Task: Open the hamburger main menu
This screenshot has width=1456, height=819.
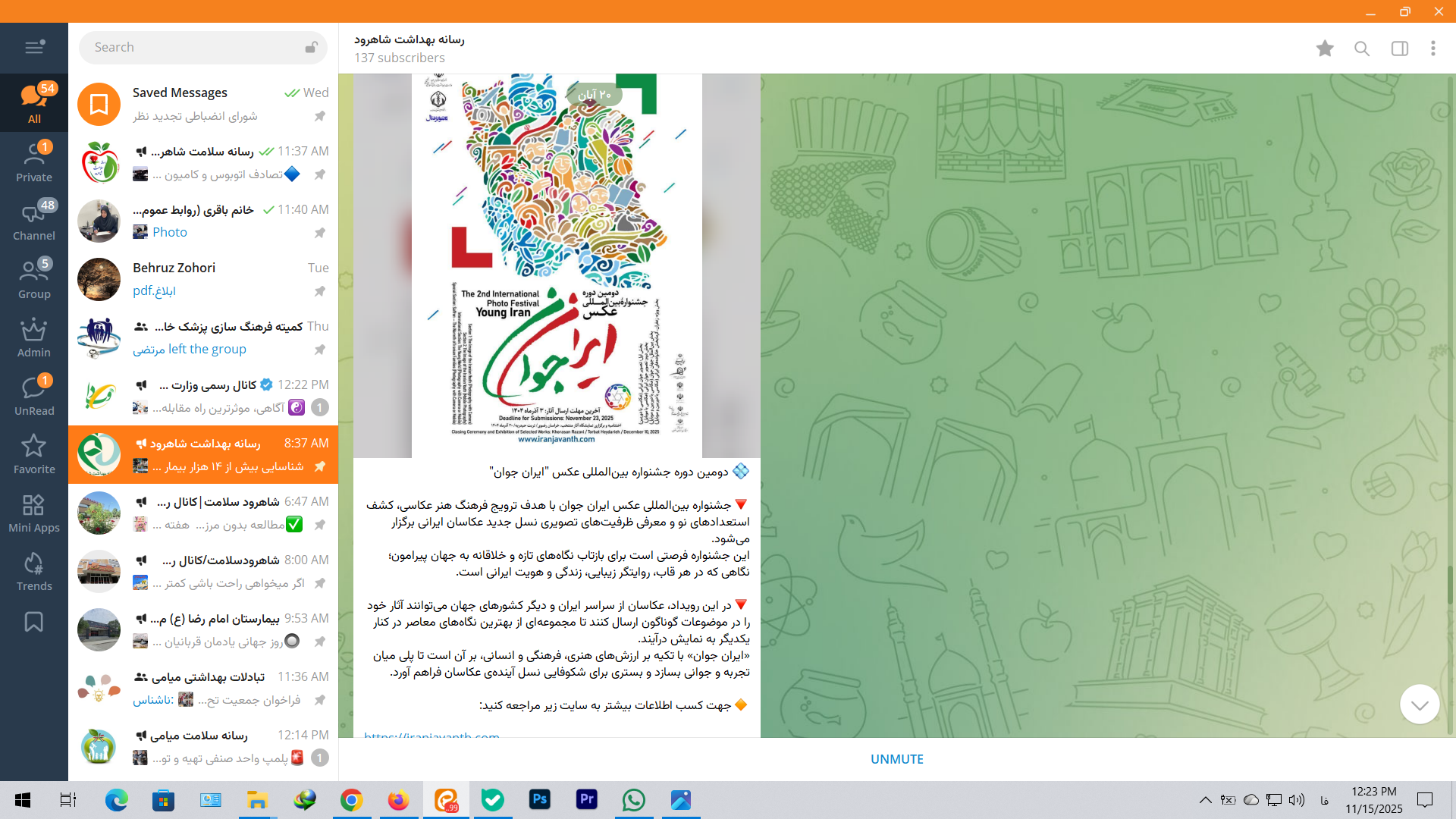Action: point(34,47)
